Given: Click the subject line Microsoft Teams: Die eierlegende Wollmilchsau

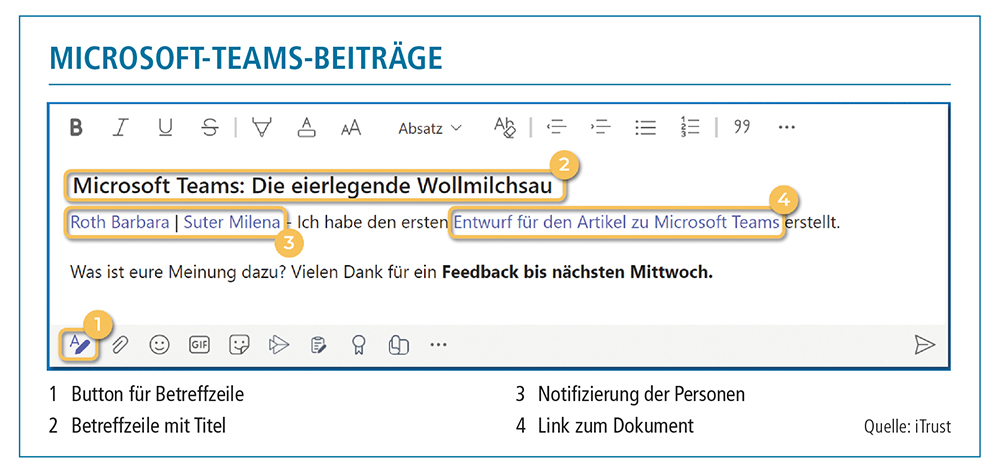Looking at the screenshot, I should [x=312, y=186].
